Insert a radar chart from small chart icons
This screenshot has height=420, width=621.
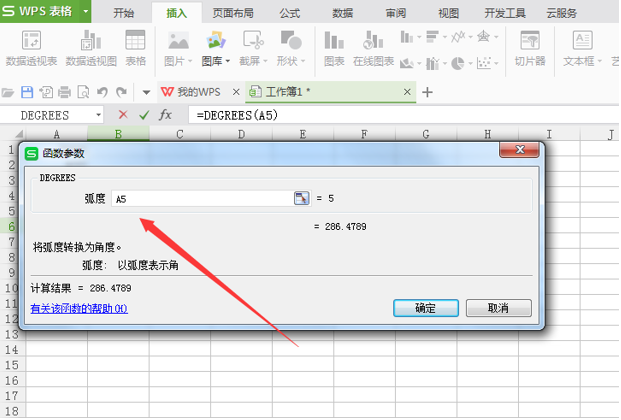484,37
